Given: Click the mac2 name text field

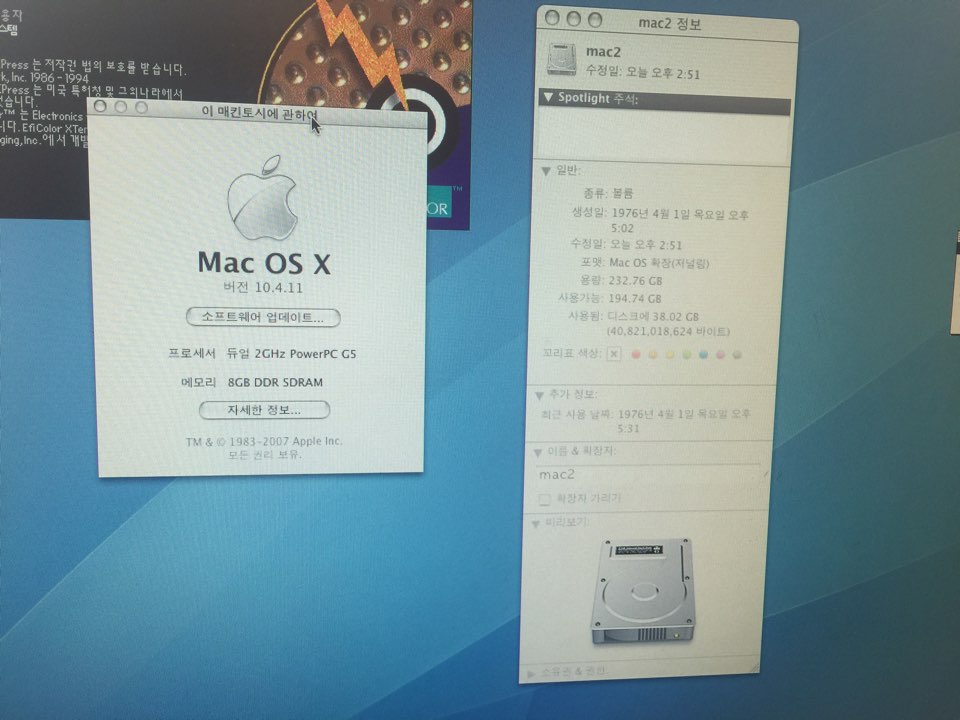Looking at the screenshot, I should [x=650, y=474].
